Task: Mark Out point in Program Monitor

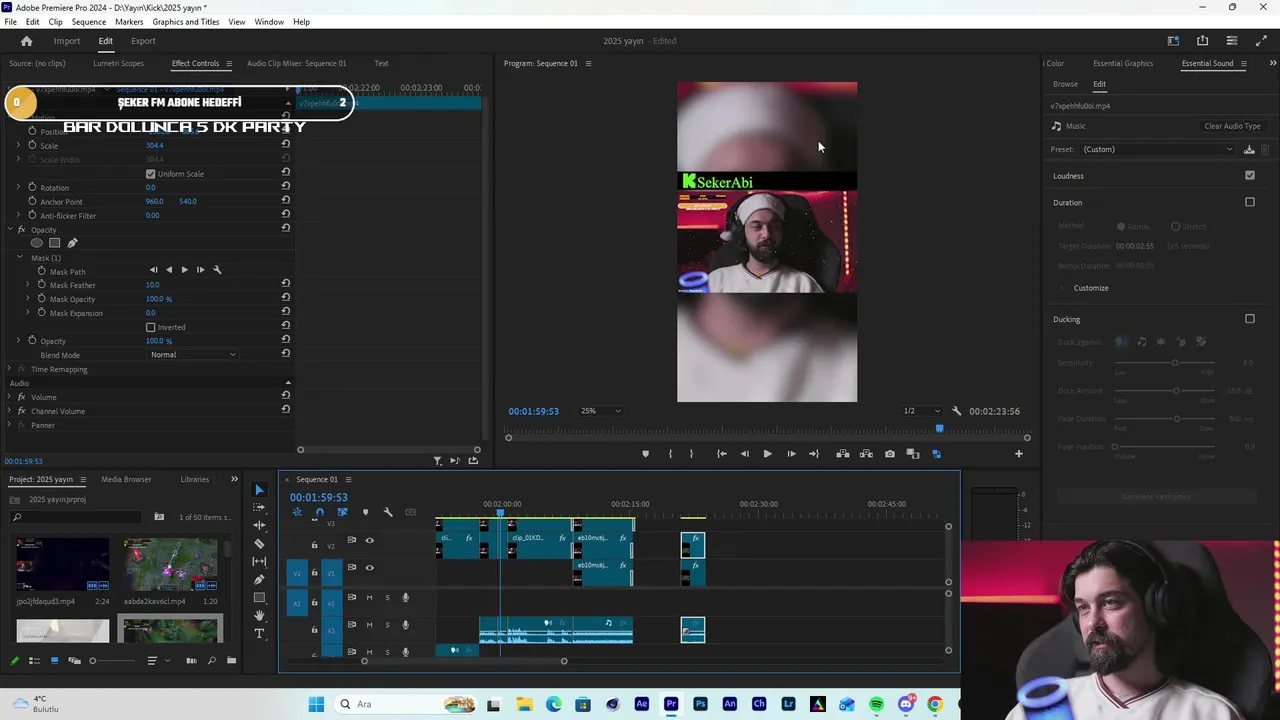Action: (x=691, y=454)
